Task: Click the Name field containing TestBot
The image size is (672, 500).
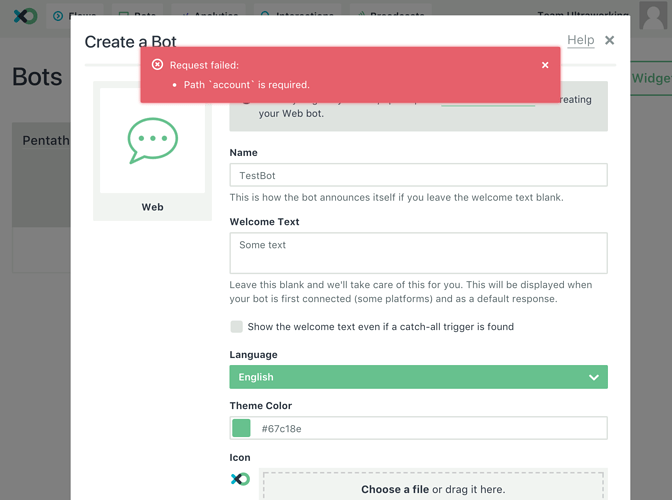Action: (x=418, y=175)
